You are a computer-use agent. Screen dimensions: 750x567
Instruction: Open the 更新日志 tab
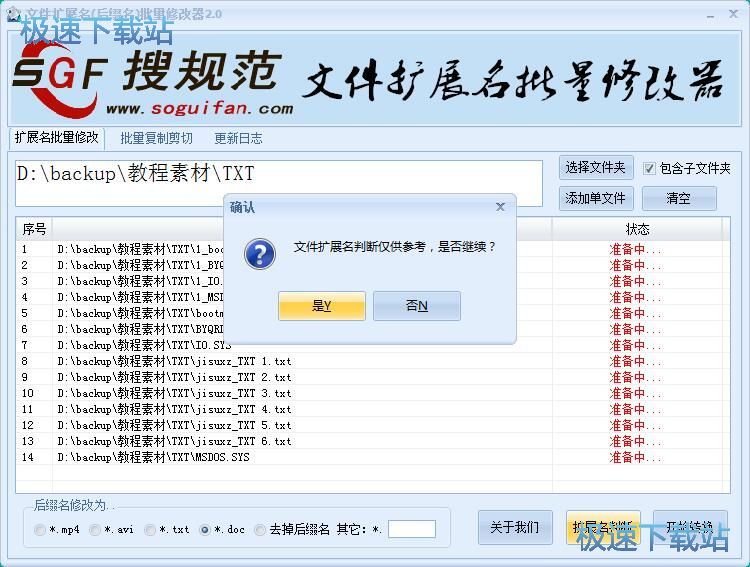[x=238, y=138]
